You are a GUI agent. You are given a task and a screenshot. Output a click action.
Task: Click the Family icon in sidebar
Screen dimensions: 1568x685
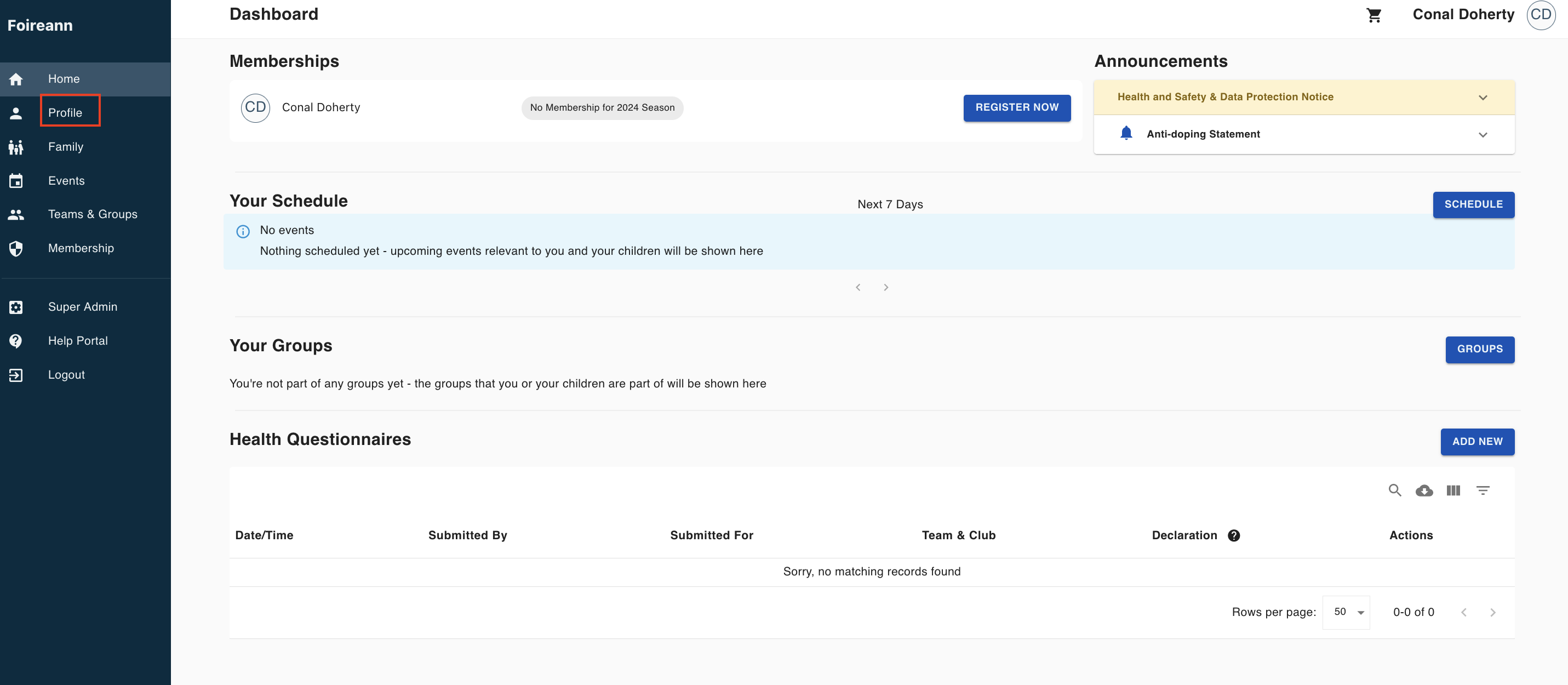16,147
